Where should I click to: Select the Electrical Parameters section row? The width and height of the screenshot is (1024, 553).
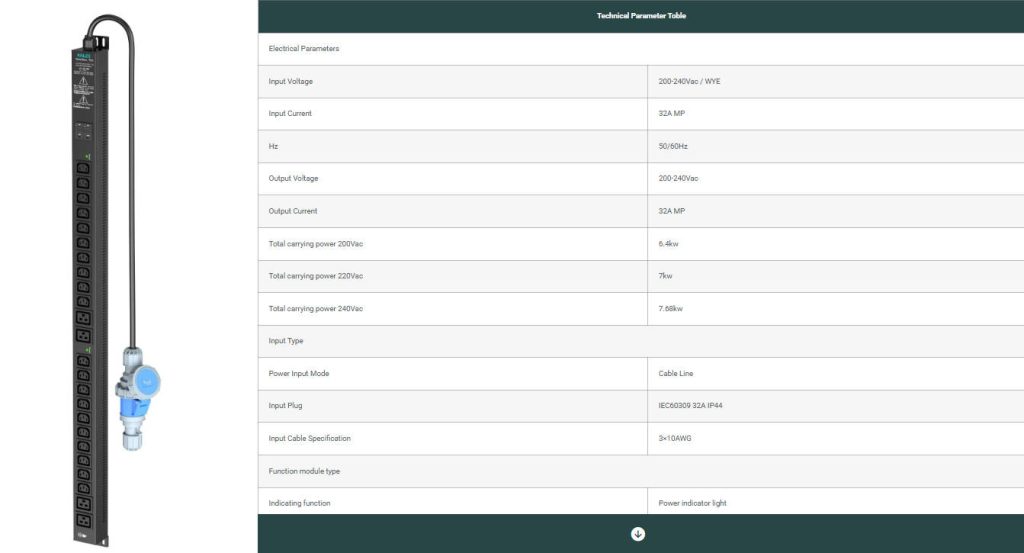pos(641,49)
